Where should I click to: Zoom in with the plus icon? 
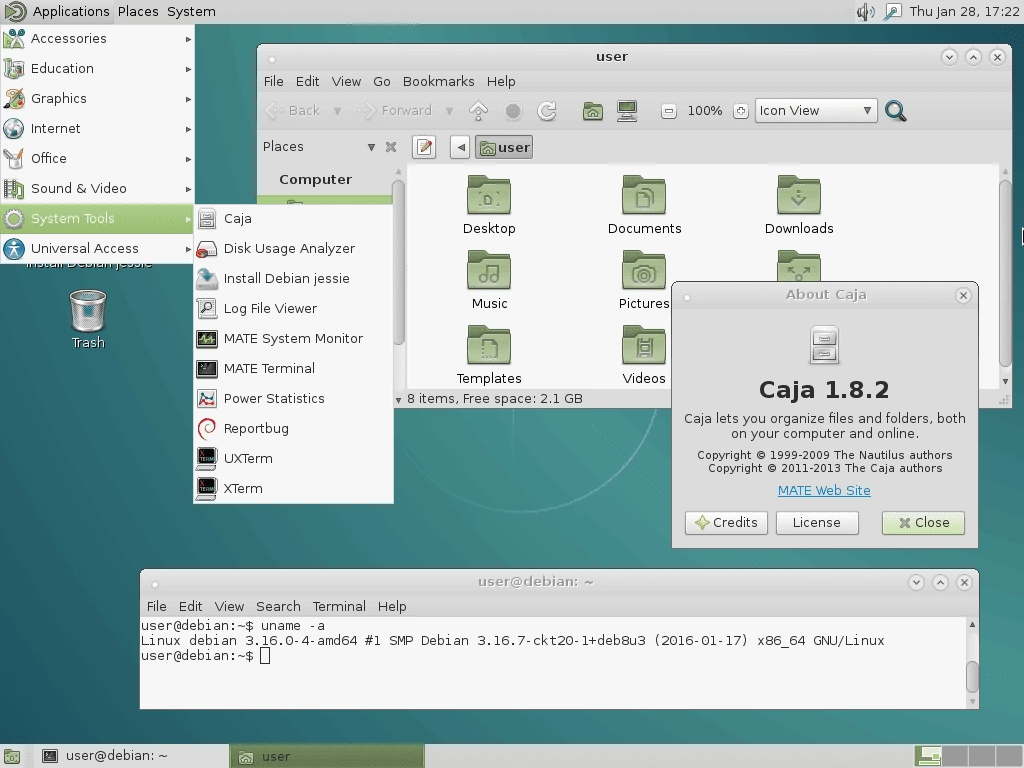pyautogui.click(x=741, y=111)
